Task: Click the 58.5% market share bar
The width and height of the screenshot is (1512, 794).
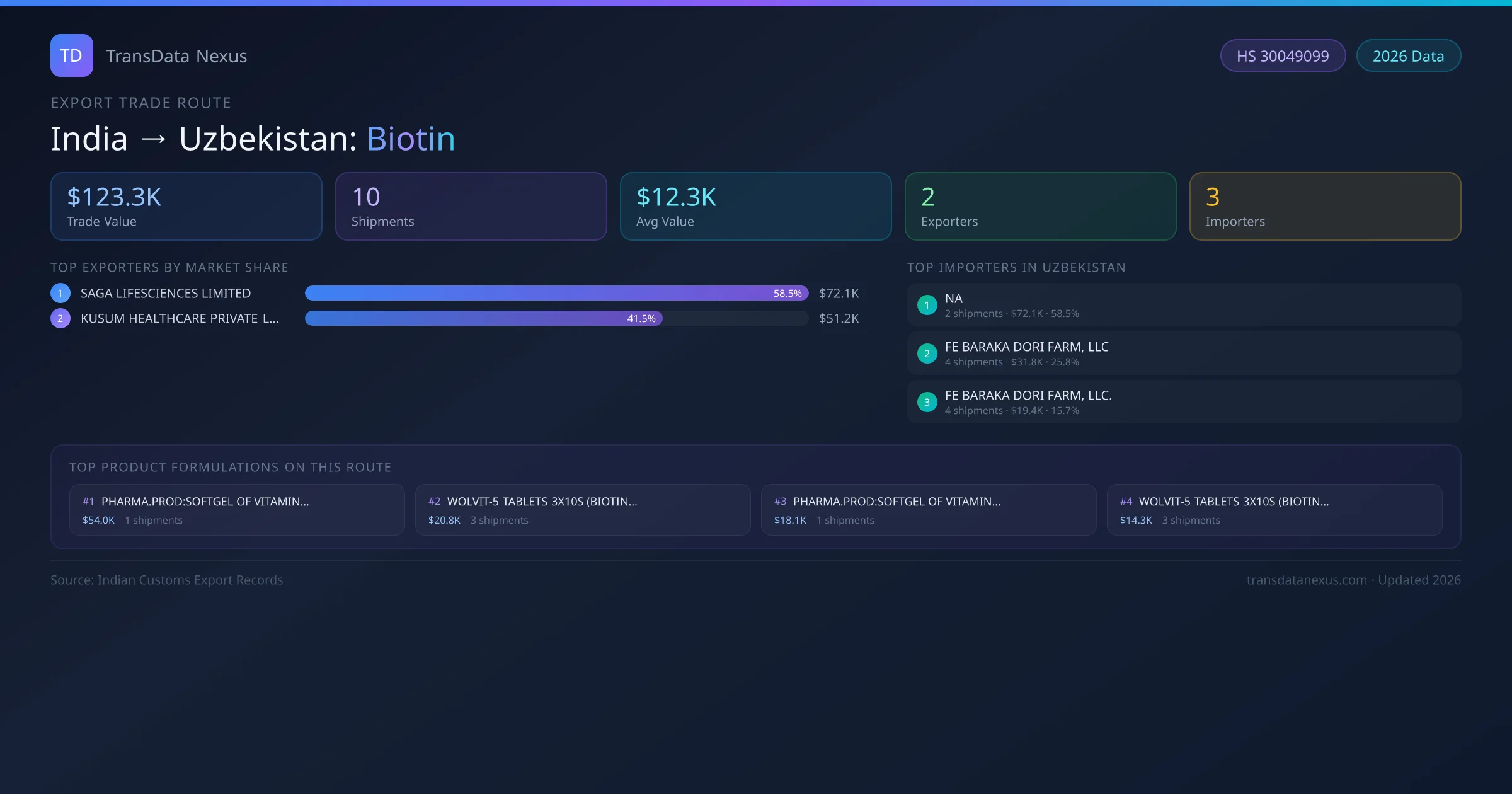Action: tap(556, 293)
